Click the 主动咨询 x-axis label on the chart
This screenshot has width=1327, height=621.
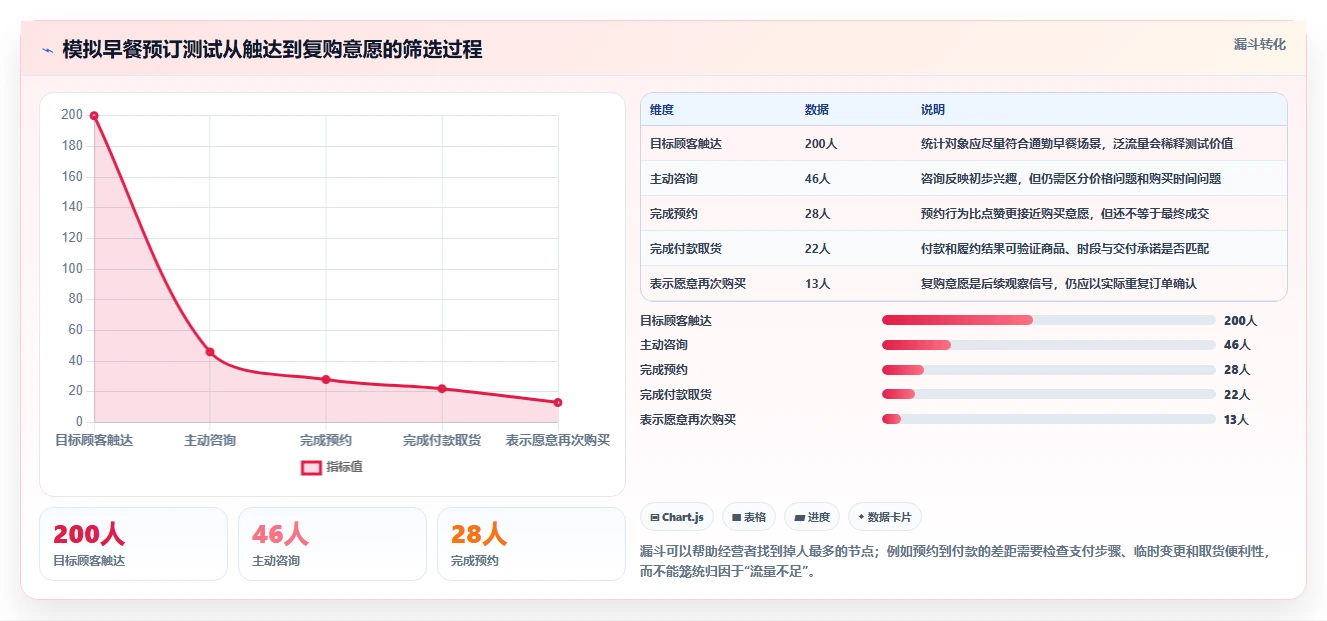coord(210,440)
